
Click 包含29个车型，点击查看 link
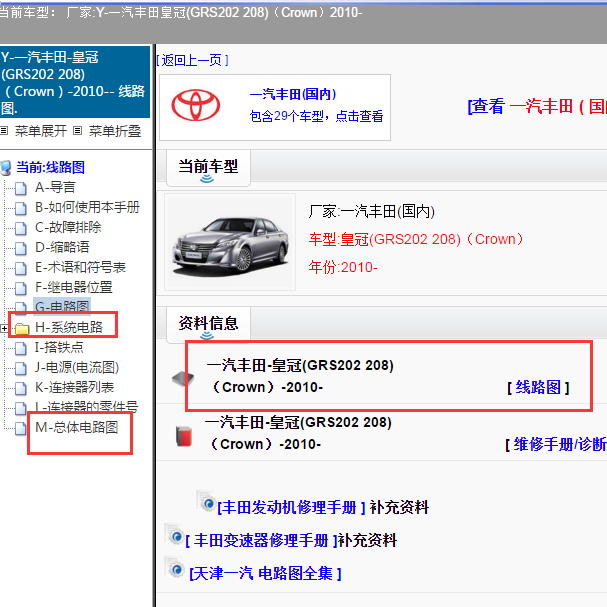[317, 116]
